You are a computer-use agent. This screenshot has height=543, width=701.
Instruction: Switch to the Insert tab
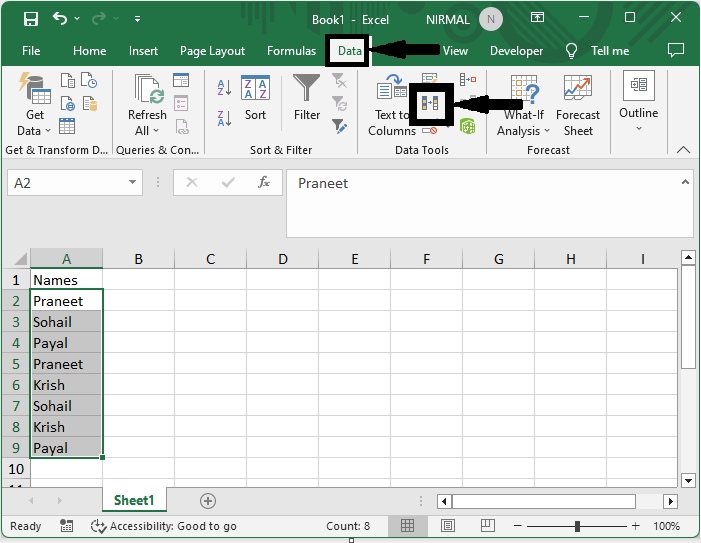[143, 51]
